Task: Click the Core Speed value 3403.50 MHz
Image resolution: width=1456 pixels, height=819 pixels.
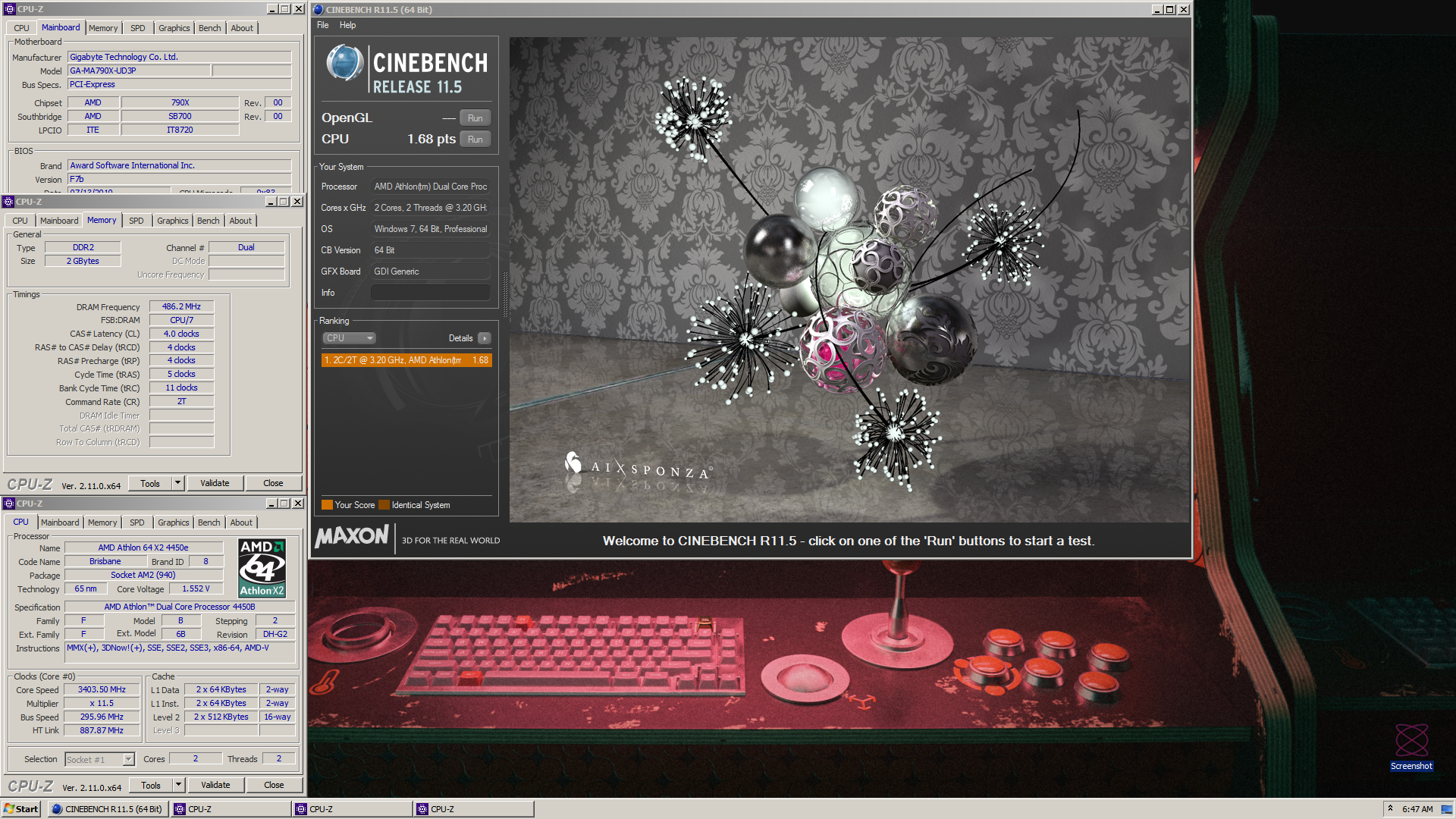Action: tap(102, 690)
